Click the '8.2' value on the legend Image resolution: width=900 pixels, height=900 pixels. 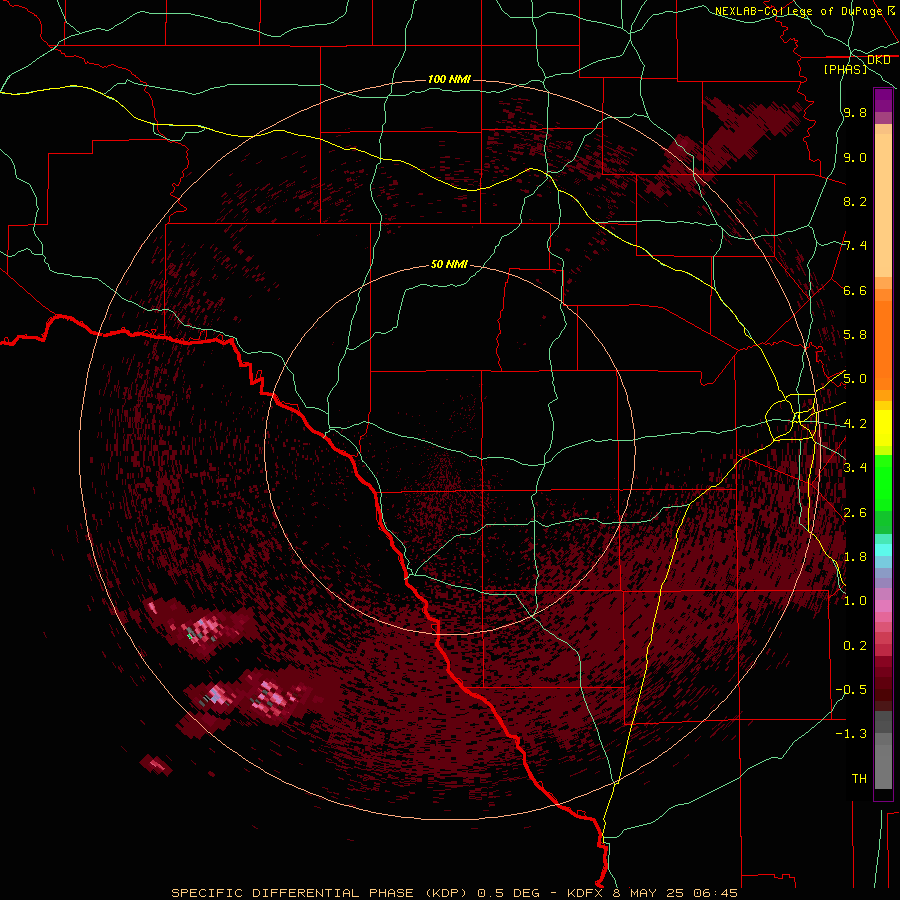tap(855, 201)
